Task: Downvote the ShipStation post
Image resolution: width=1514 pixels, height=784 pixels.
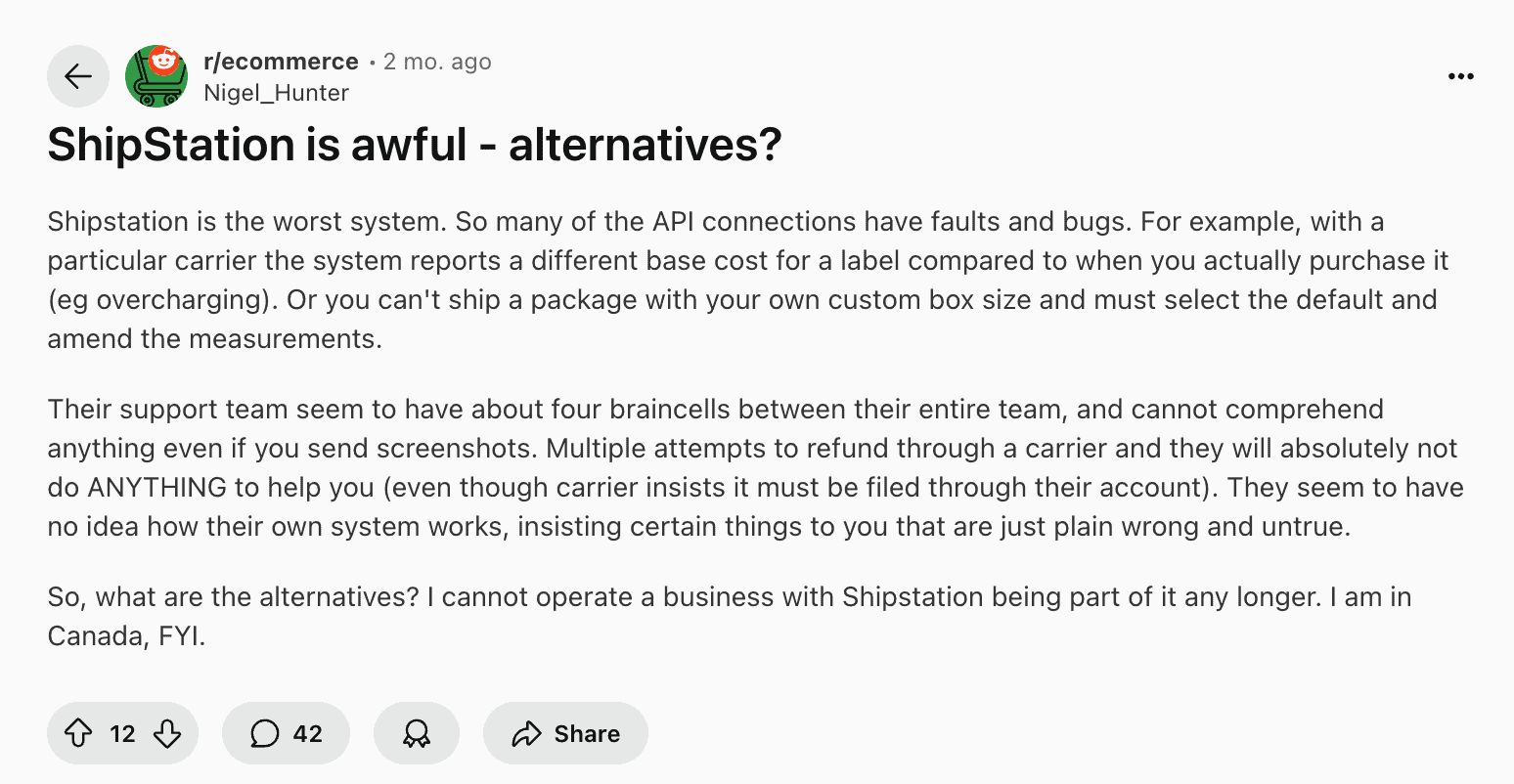Action: (x=167, y=733)
